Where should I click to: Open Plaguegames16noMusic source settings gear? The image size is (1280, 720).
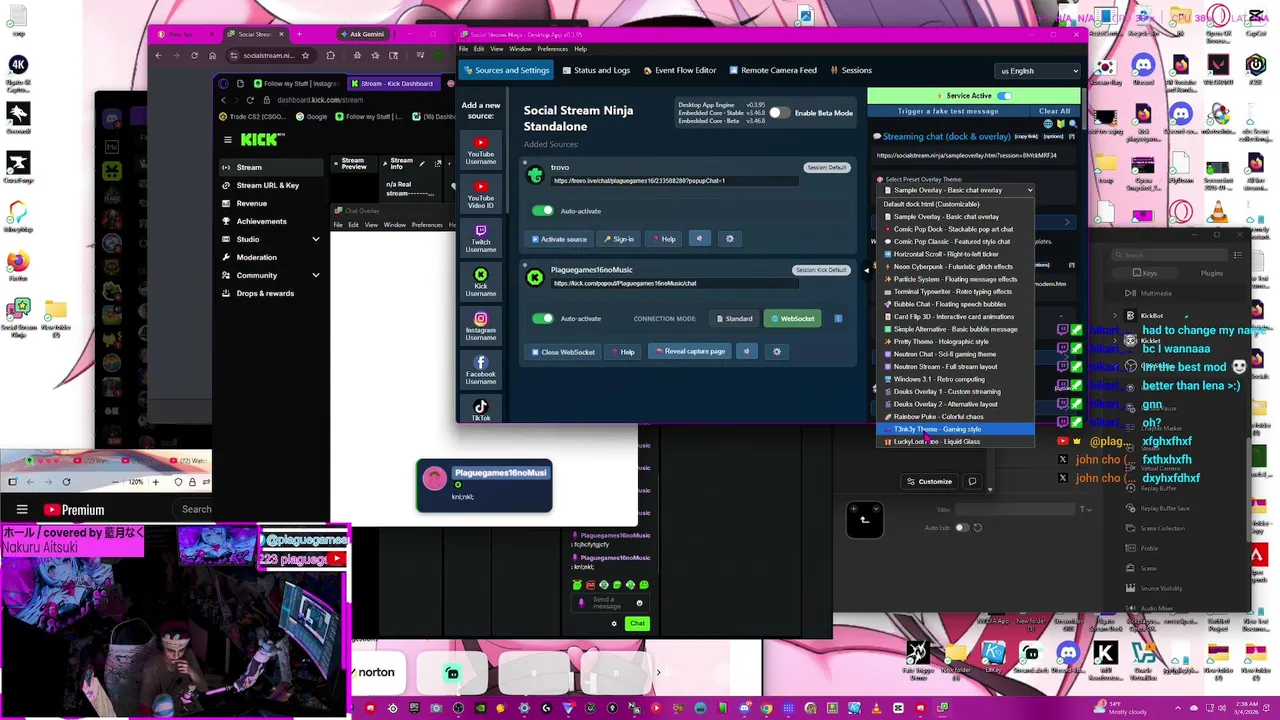tap(777, 351)
